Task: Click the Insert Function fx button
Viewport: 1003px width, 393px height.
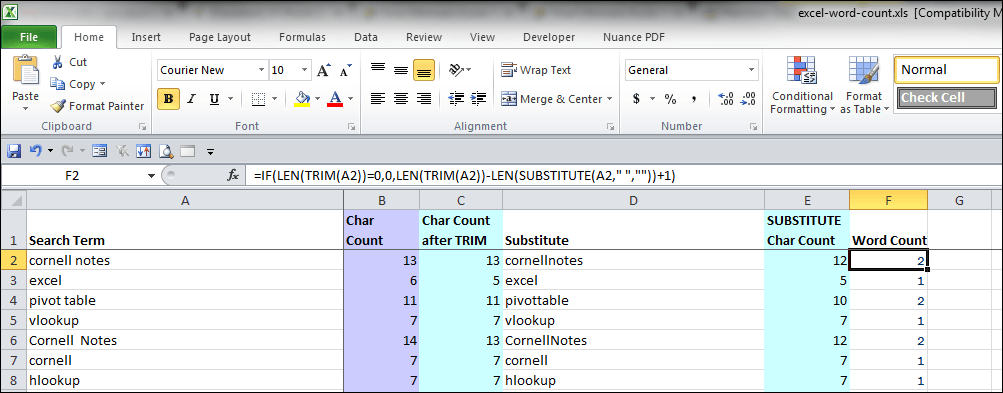Action: (233, 175)
